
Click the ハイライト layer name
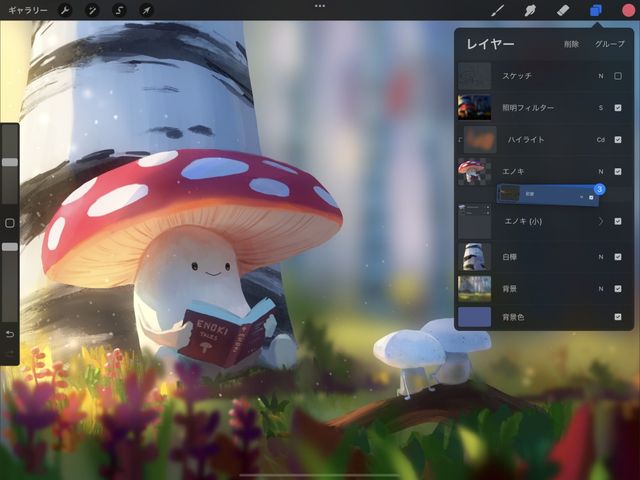point(526,140)
